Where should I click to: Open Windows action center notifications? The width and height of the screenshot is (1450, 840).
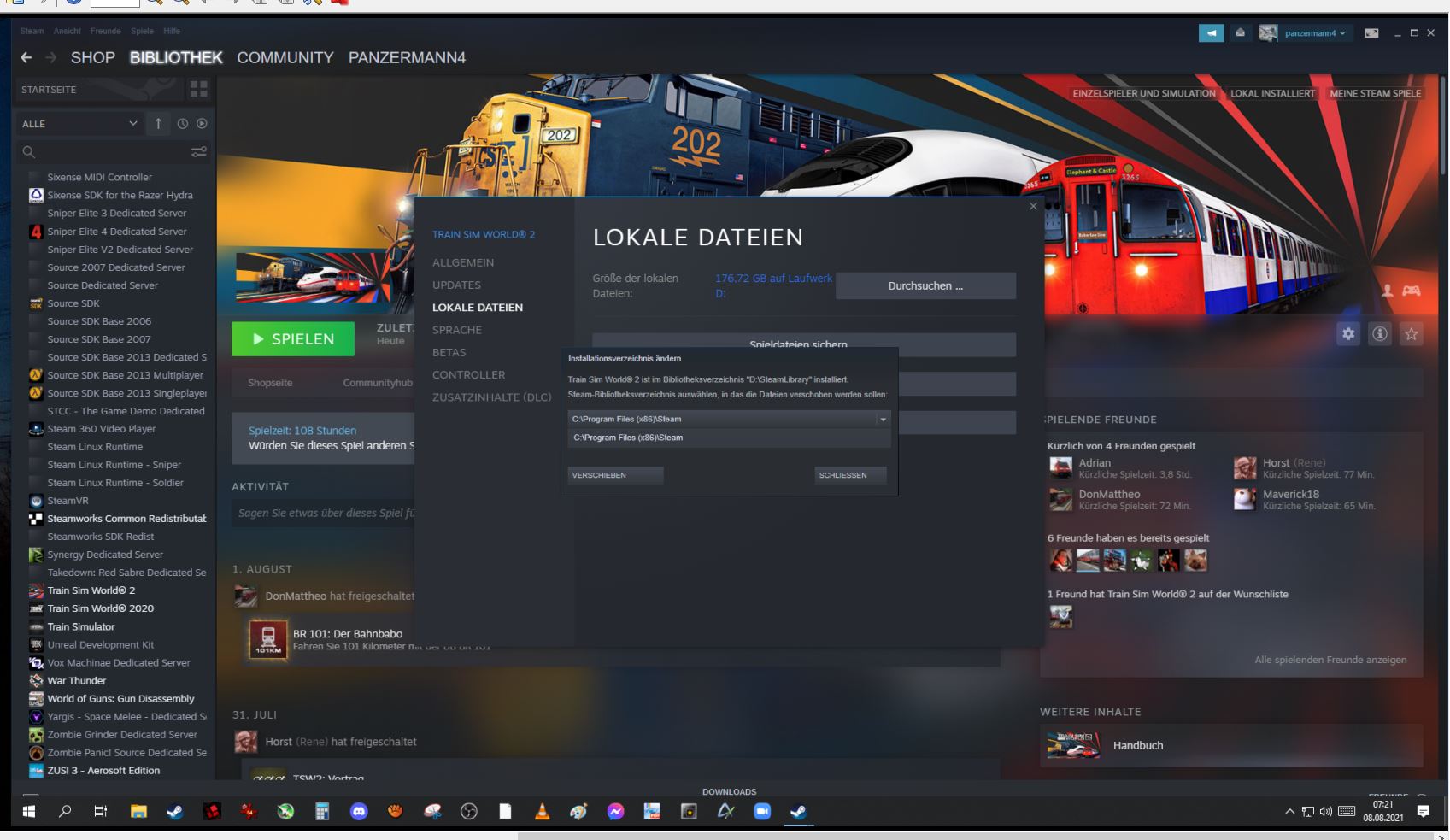point(1423,812)
